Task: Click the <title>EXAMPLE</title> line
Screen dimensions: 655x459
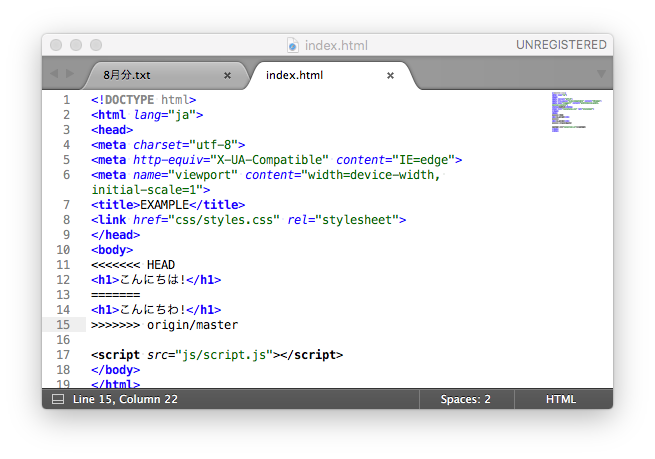Action: click(x=168, y=205)
